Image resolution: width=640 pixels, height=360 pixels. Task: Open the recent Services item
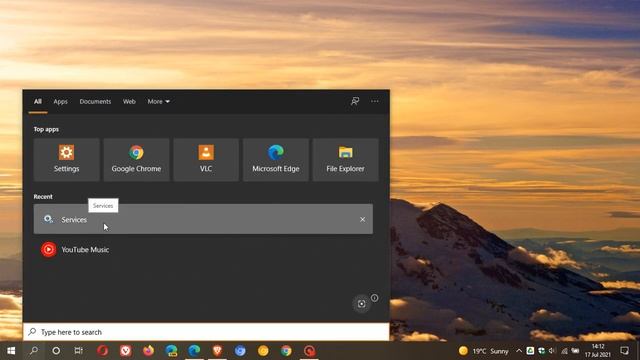tap(203, 219)
